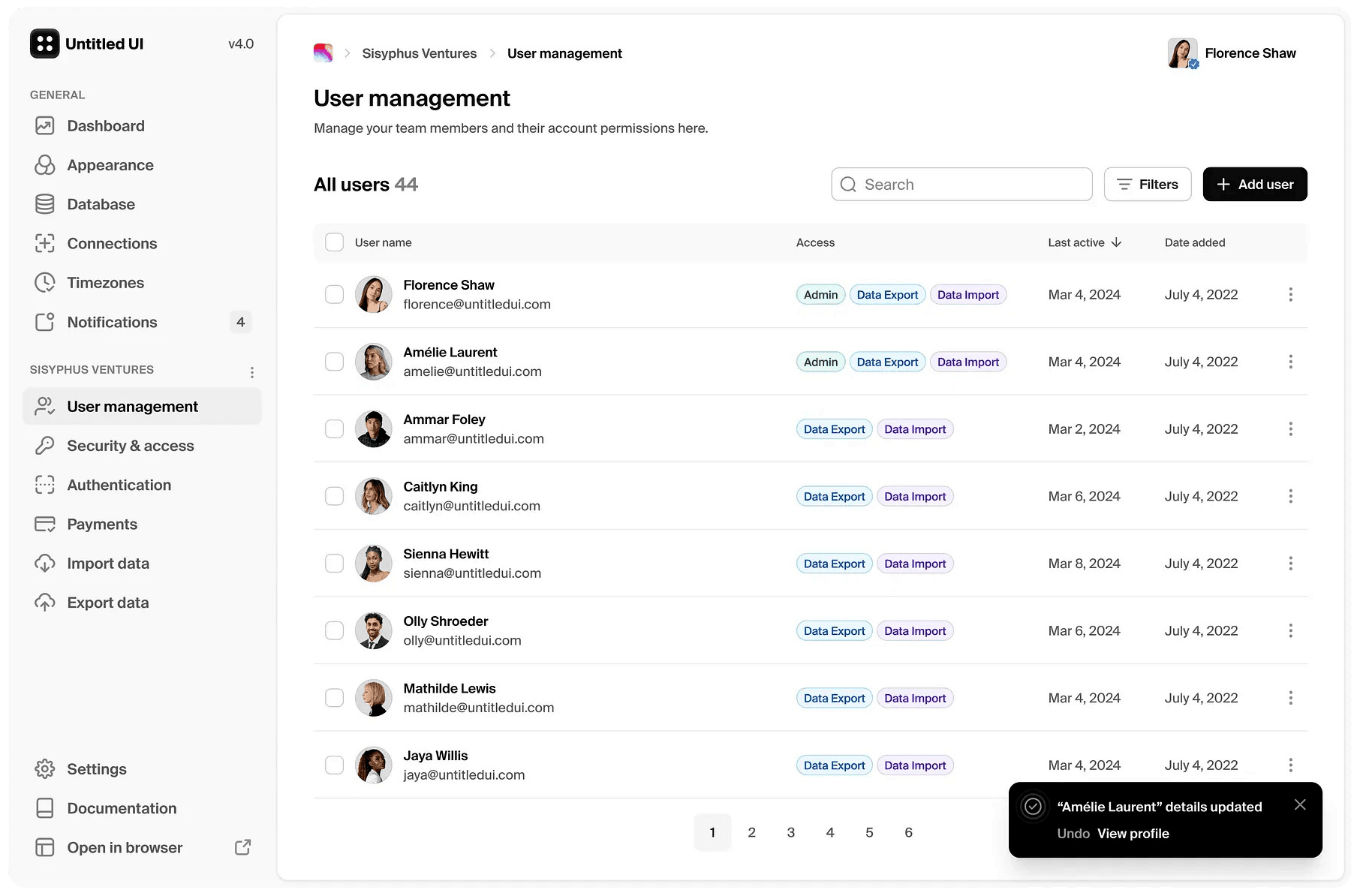Viewport: 1357px width, 896px height.
Task: Open Notifications in the sidebar
Action: (142, 322)
